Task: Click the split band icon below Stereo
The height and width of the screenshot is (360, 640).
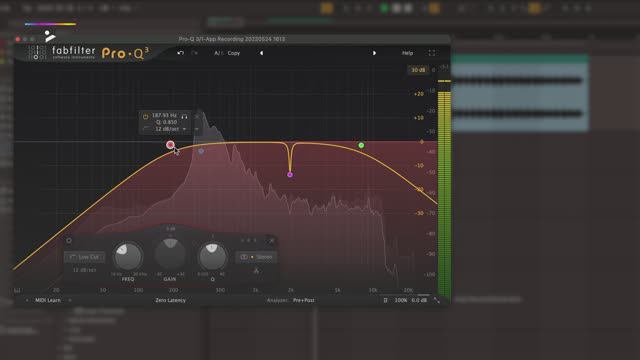Action: pos(256,271)
